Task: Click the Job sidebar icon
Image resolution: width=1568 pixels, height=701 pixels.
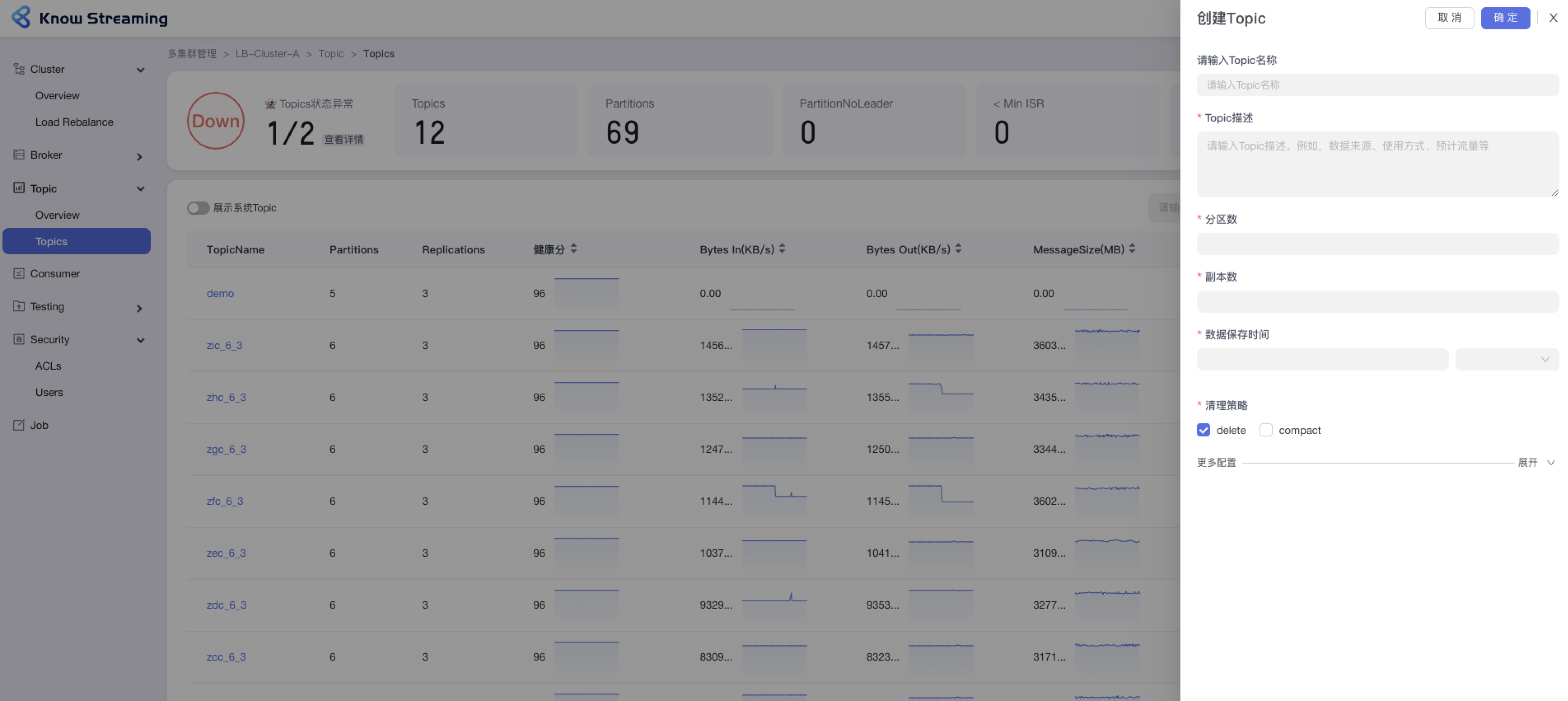Action: click(x=19, y=425)
